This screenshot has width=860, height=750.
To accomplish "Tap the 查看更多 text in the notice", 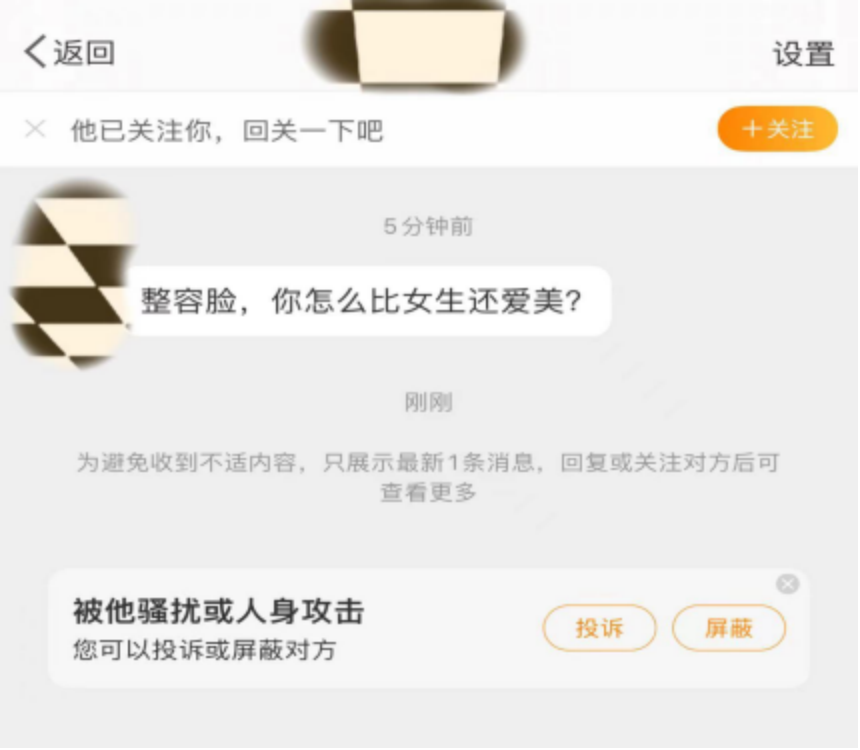I will pyautogui.click(x=428, y=492).
